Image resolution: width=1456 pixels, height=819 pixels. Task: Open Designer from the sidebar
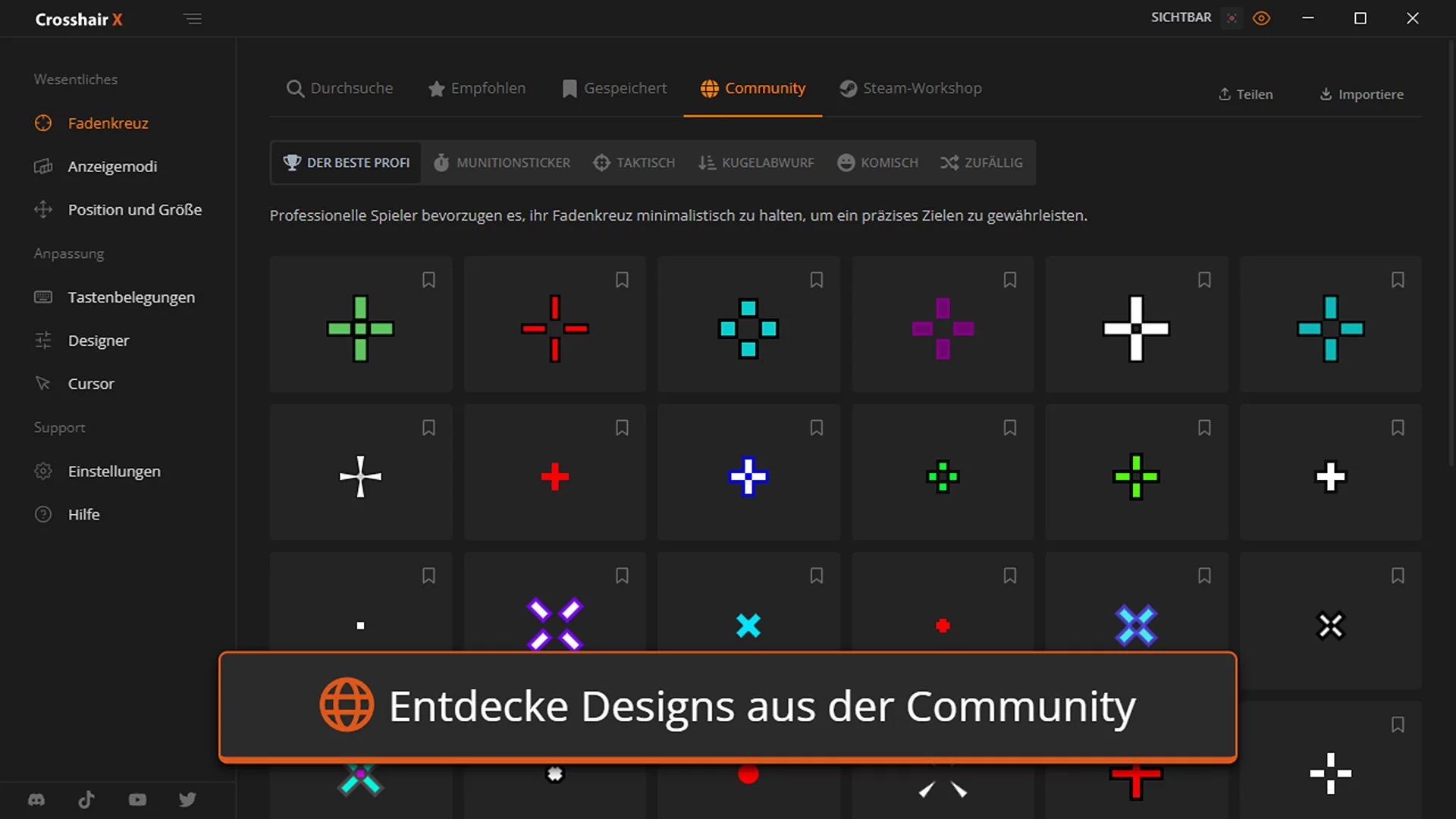[99, 340]
